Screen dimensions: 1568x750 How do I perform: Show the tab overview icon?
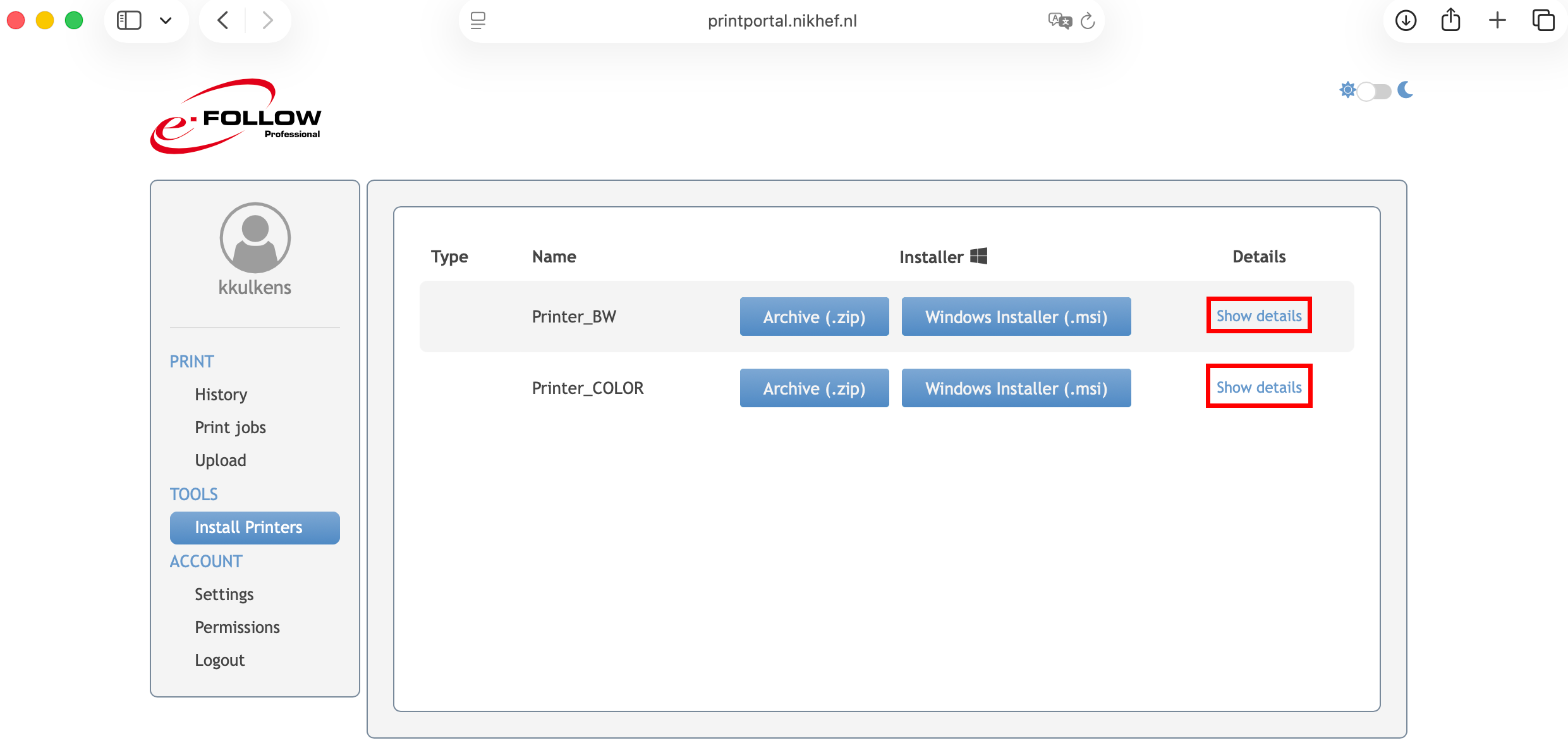tap(1543, 21)
